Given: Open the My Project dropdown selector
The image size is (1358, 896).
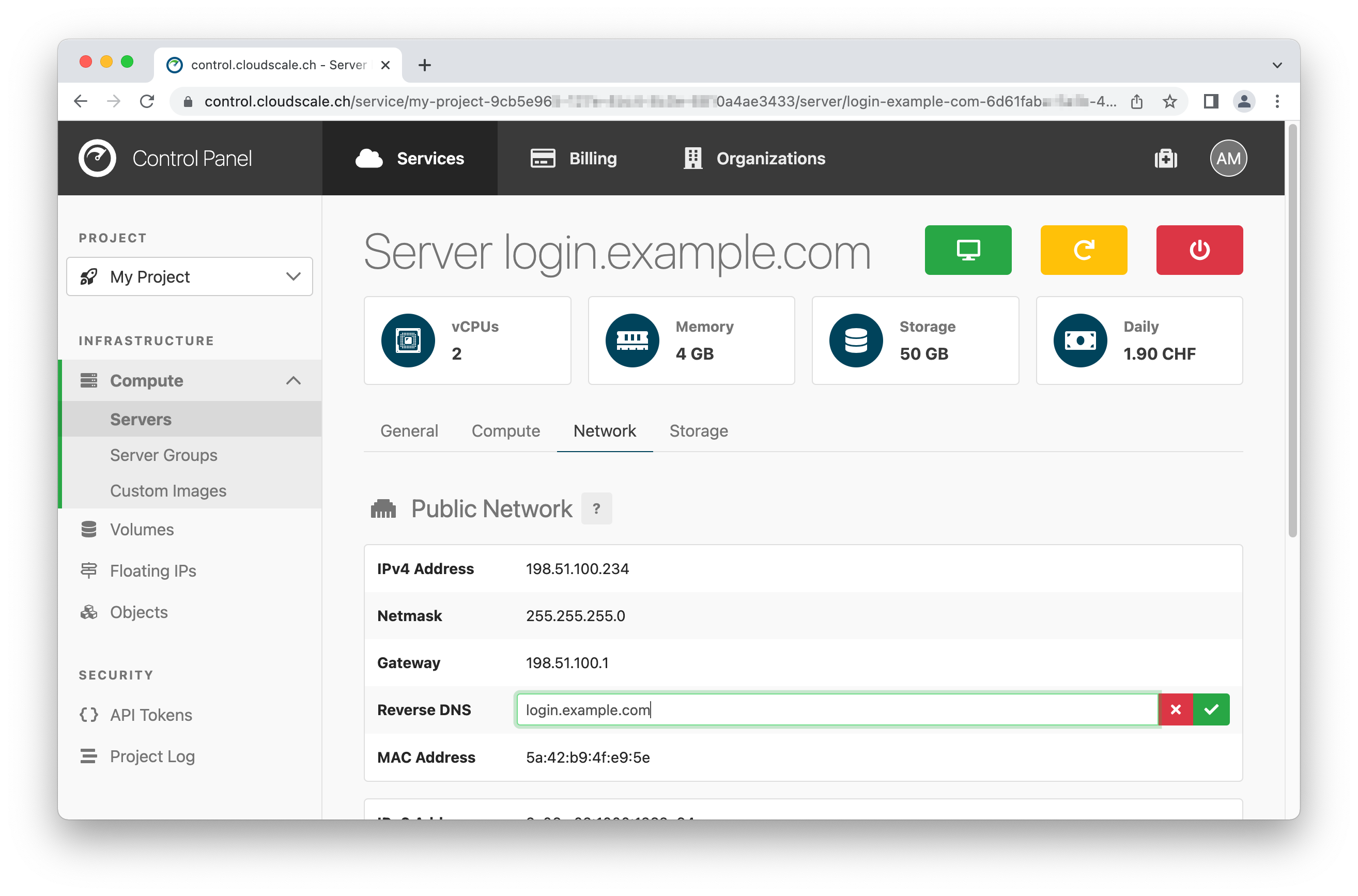Looking at the screenshot, I should click(x=189, y=276).
